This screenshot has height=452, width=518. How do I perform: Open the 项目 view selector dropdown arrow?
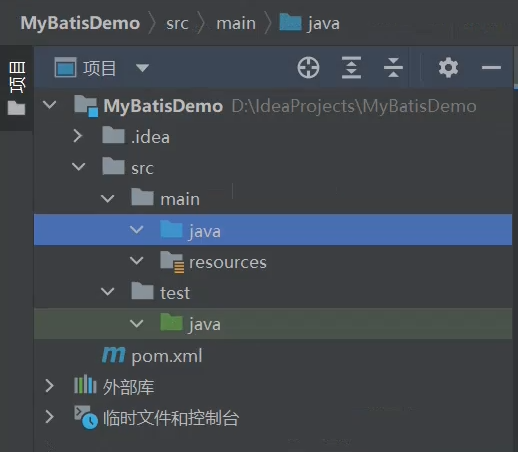(142, 68)
